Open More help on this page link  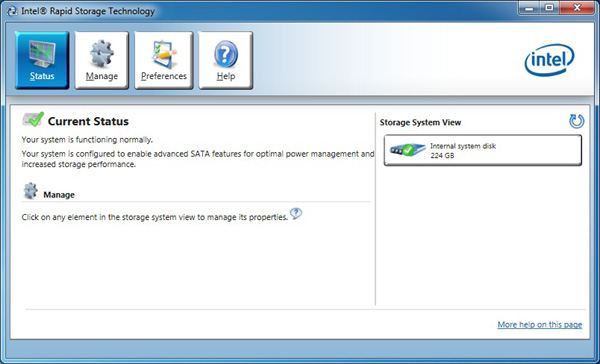point(540,325)
